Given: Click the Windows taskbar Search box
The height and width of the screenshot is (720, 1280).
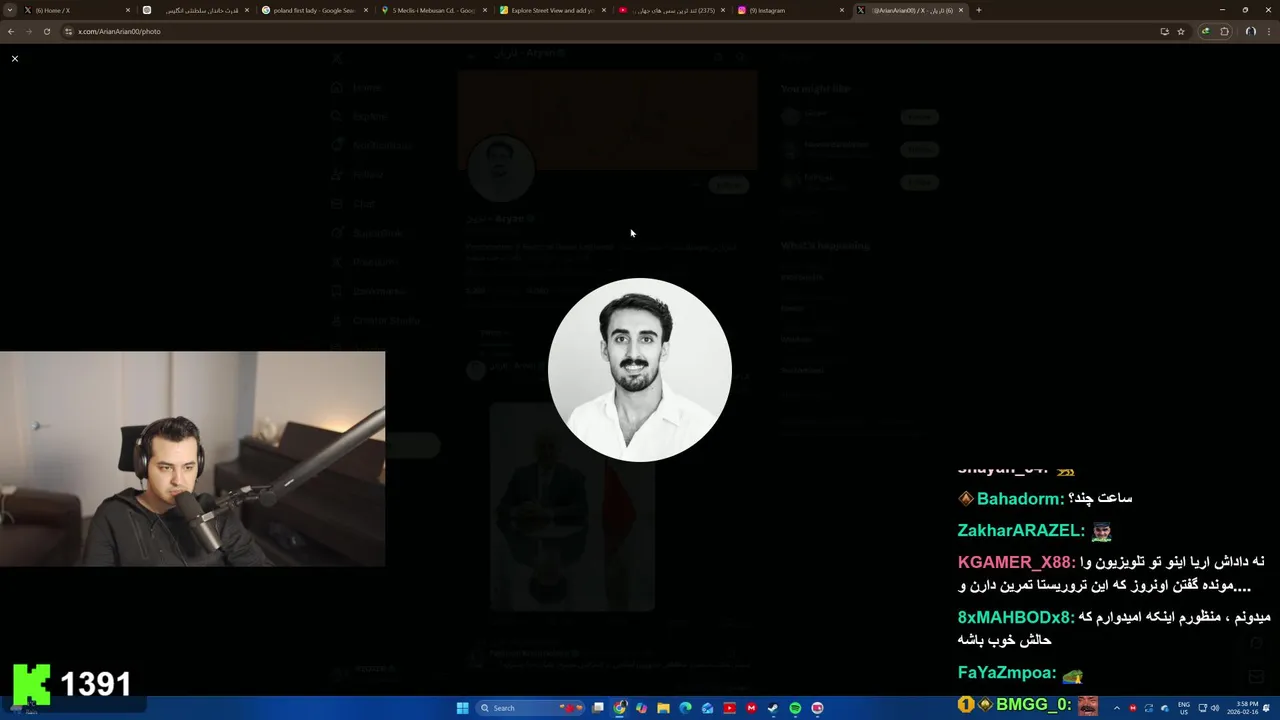Looking at the screenshot, I should [x=529, y=708].
